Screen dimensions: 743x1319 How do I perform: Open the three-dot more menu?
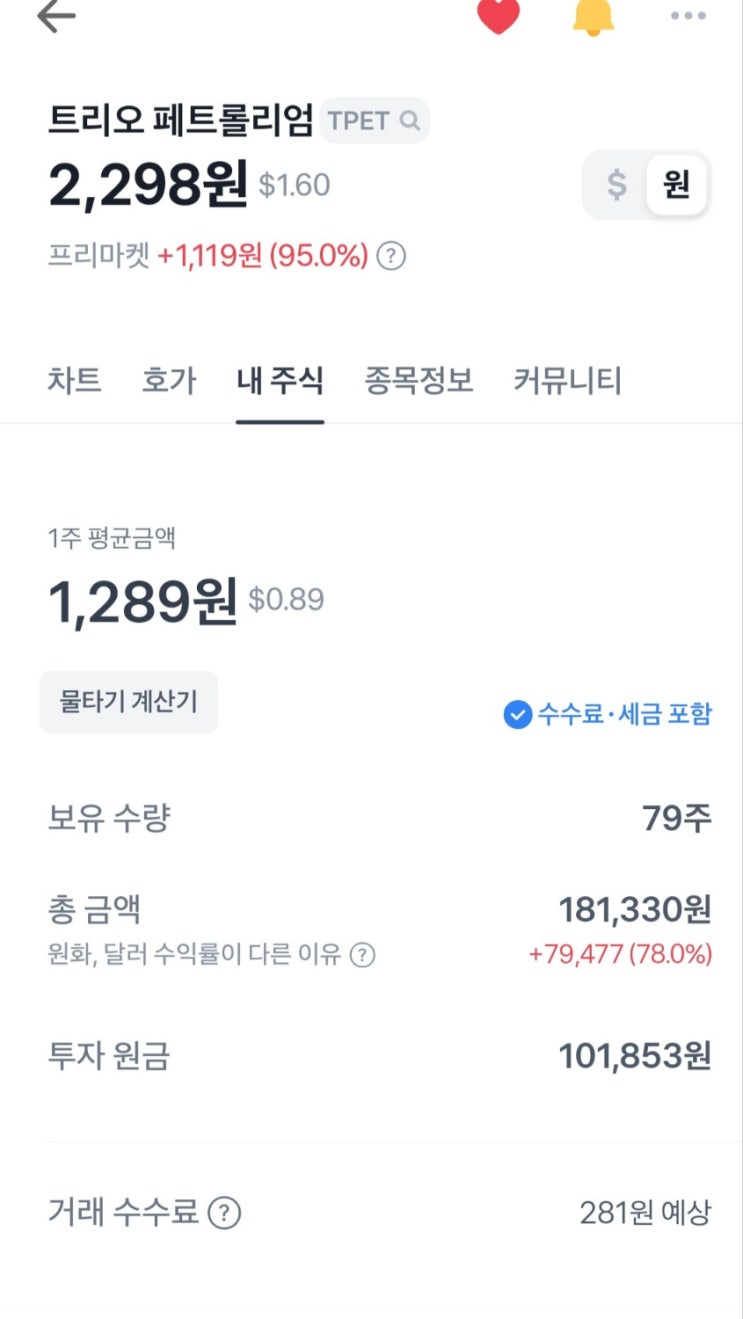[688, 16]
